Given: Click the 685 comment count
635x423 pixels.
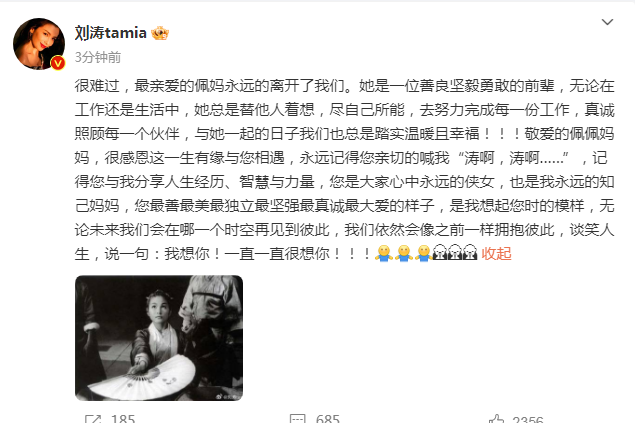Looking at the screenshot, I should [x=328, y=419].
